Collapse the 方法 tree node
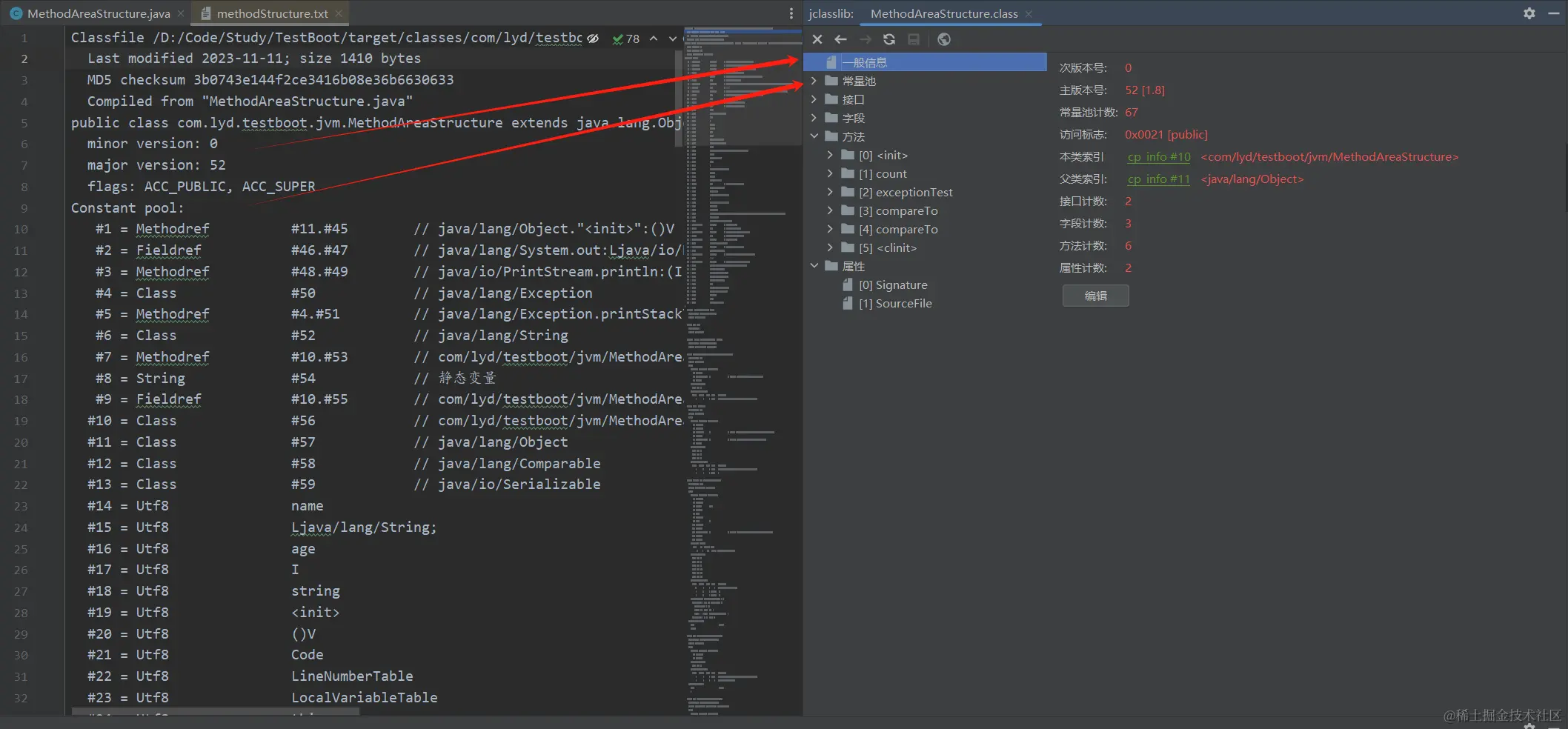 pos(814,136)
